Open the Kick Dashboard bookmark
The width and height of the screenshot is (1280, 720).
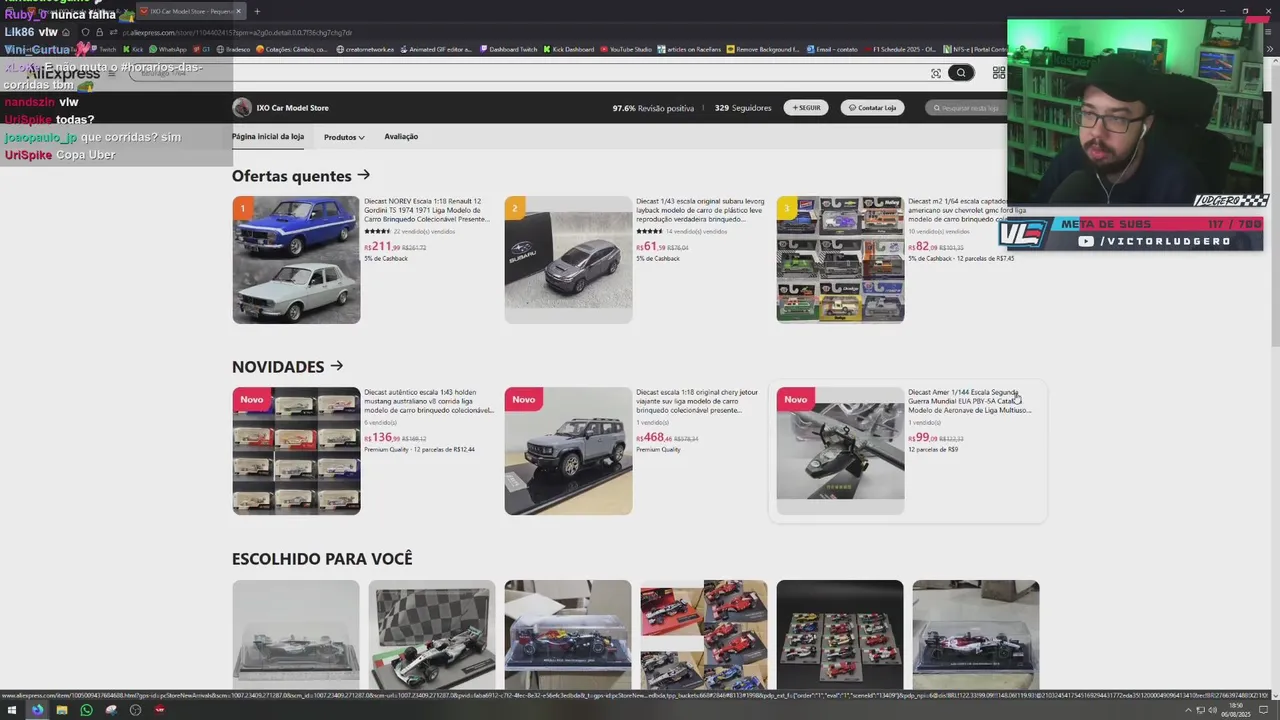[x=569, y=49]
